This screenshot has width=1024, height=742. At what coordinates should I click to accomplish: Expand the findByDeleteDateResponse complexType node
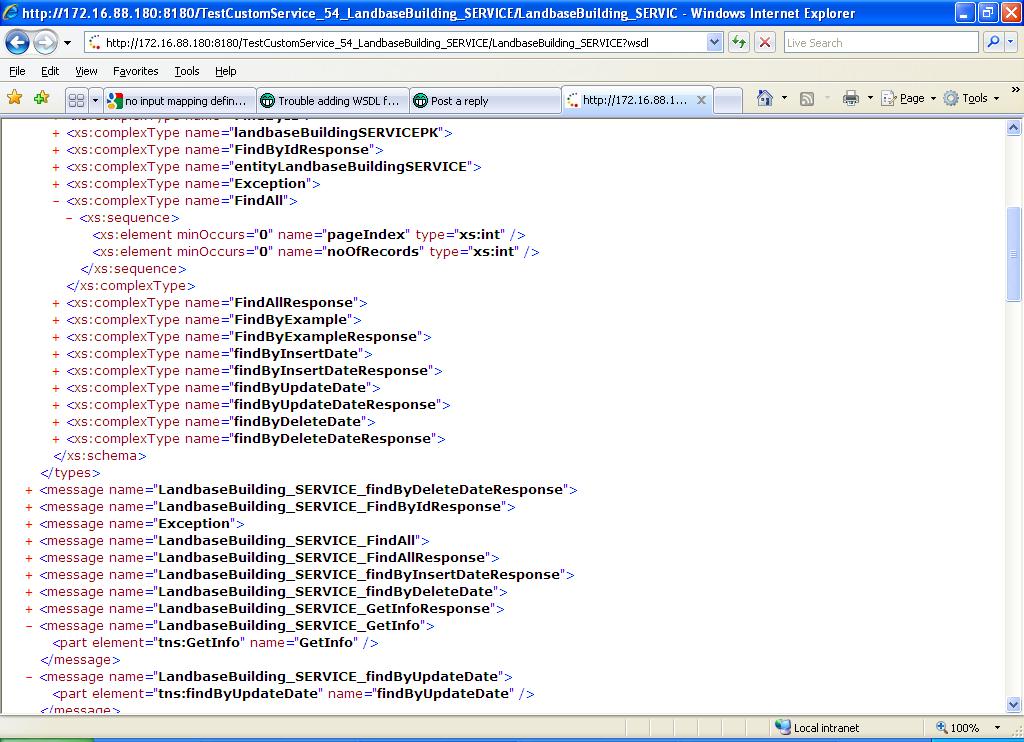56,439
